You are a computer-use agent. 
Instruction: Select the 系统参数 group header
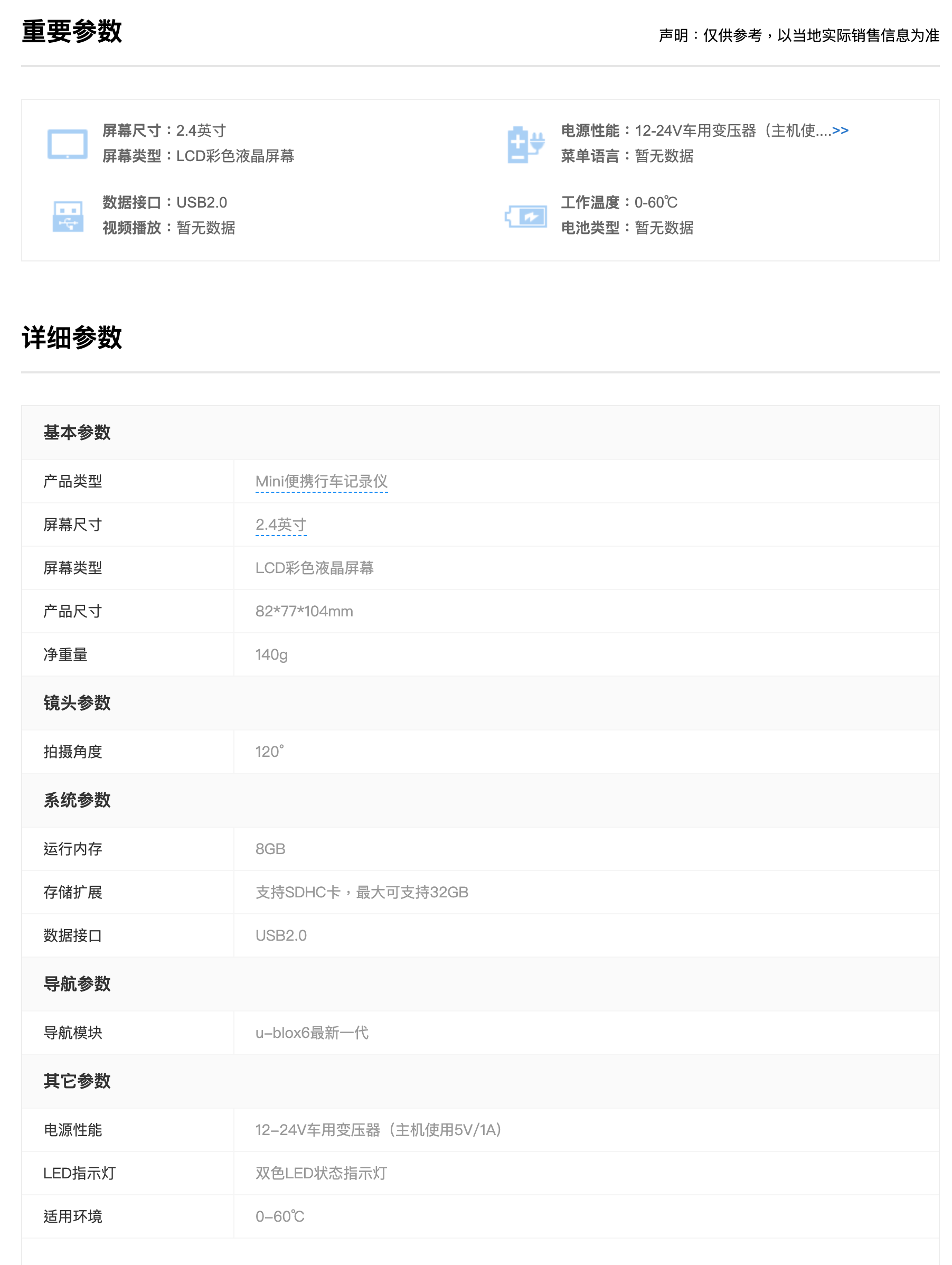pyautogui.click(x=77, y=801)
